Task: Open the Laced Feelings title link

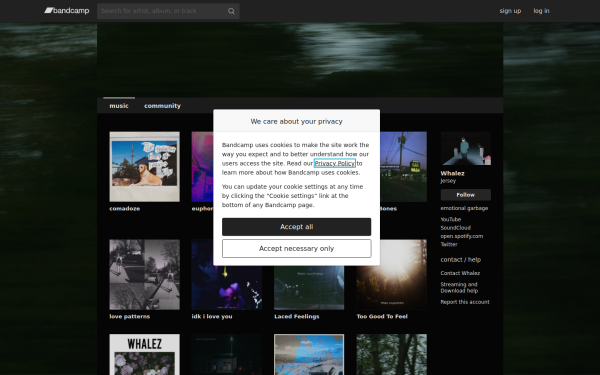Action: (297, 316)
